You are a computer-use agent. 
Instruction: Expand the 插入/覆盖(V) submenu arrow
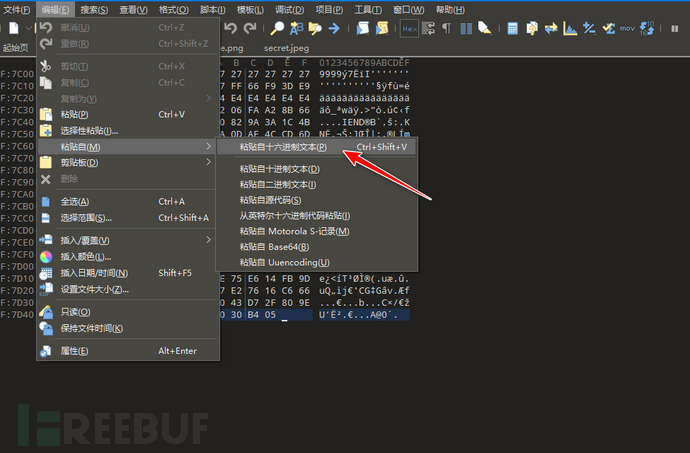pyautogui.click(x=209, y=240)
